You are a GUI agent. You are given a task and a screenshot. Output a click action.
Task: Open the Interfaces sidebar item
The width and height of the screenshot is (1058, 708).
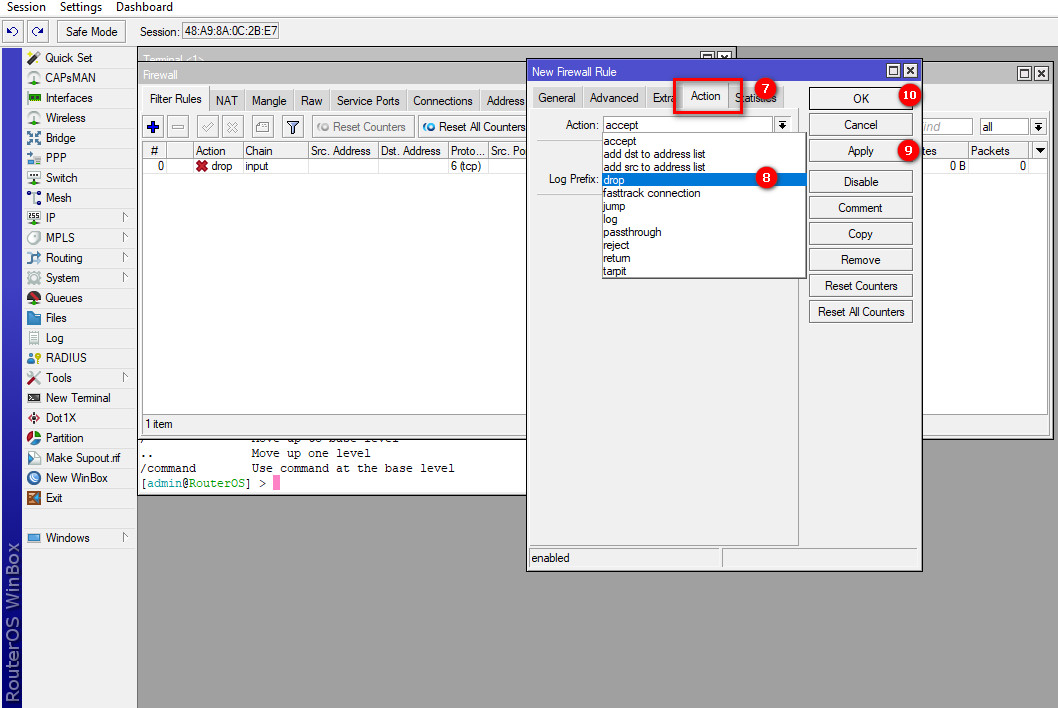tap(68, 98)
